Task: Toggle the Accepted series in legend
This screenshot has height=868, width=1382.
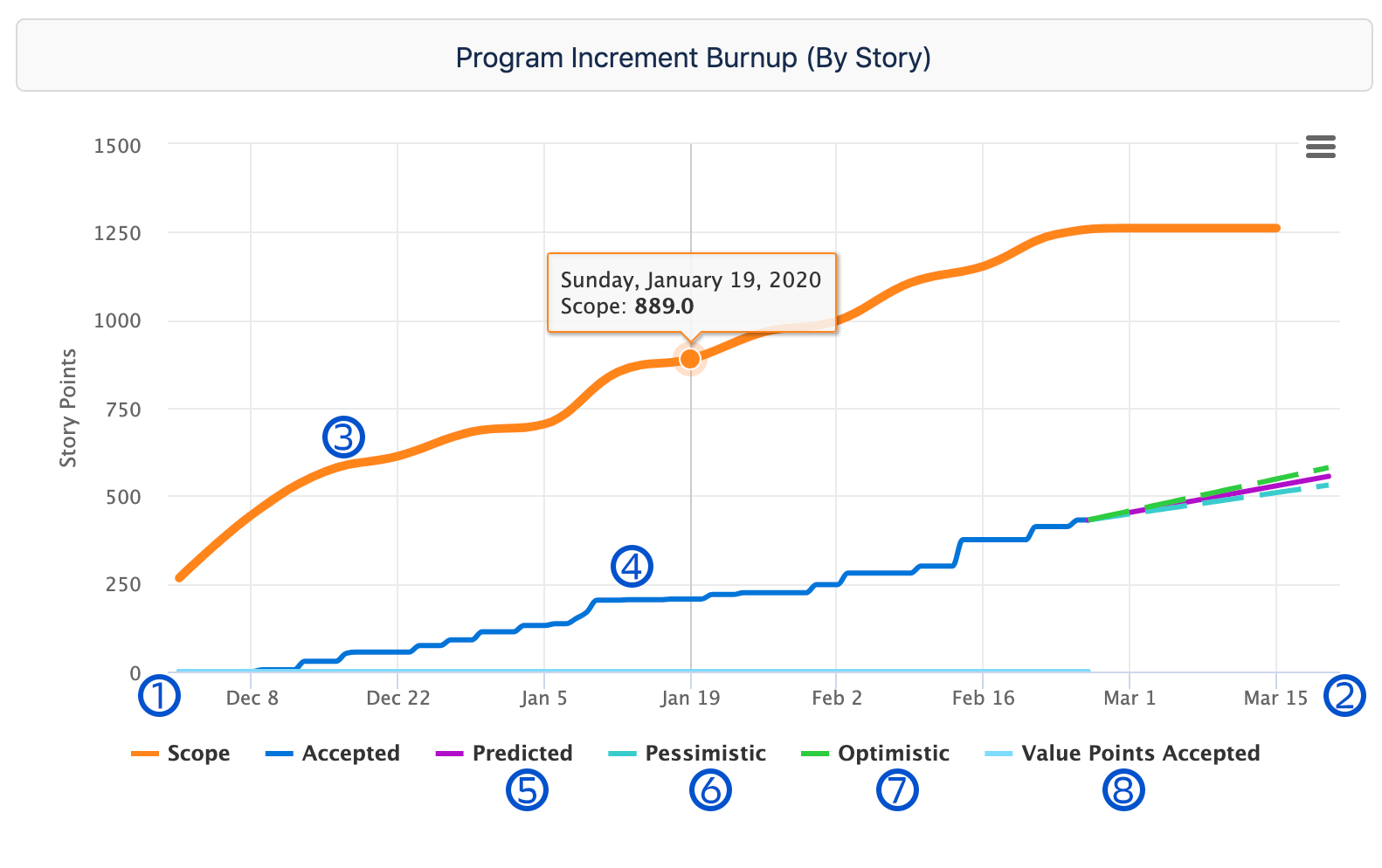Action: tap(333, 753)
